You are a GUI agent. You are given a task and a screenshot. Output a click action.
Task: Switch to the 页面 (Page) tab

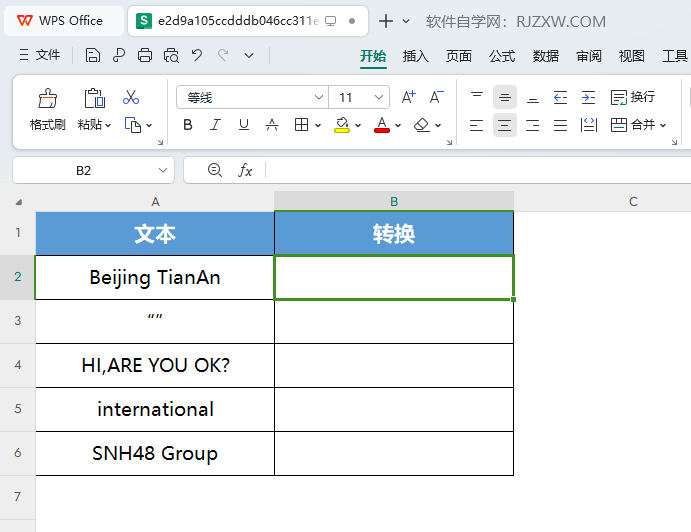click(459, 56)
